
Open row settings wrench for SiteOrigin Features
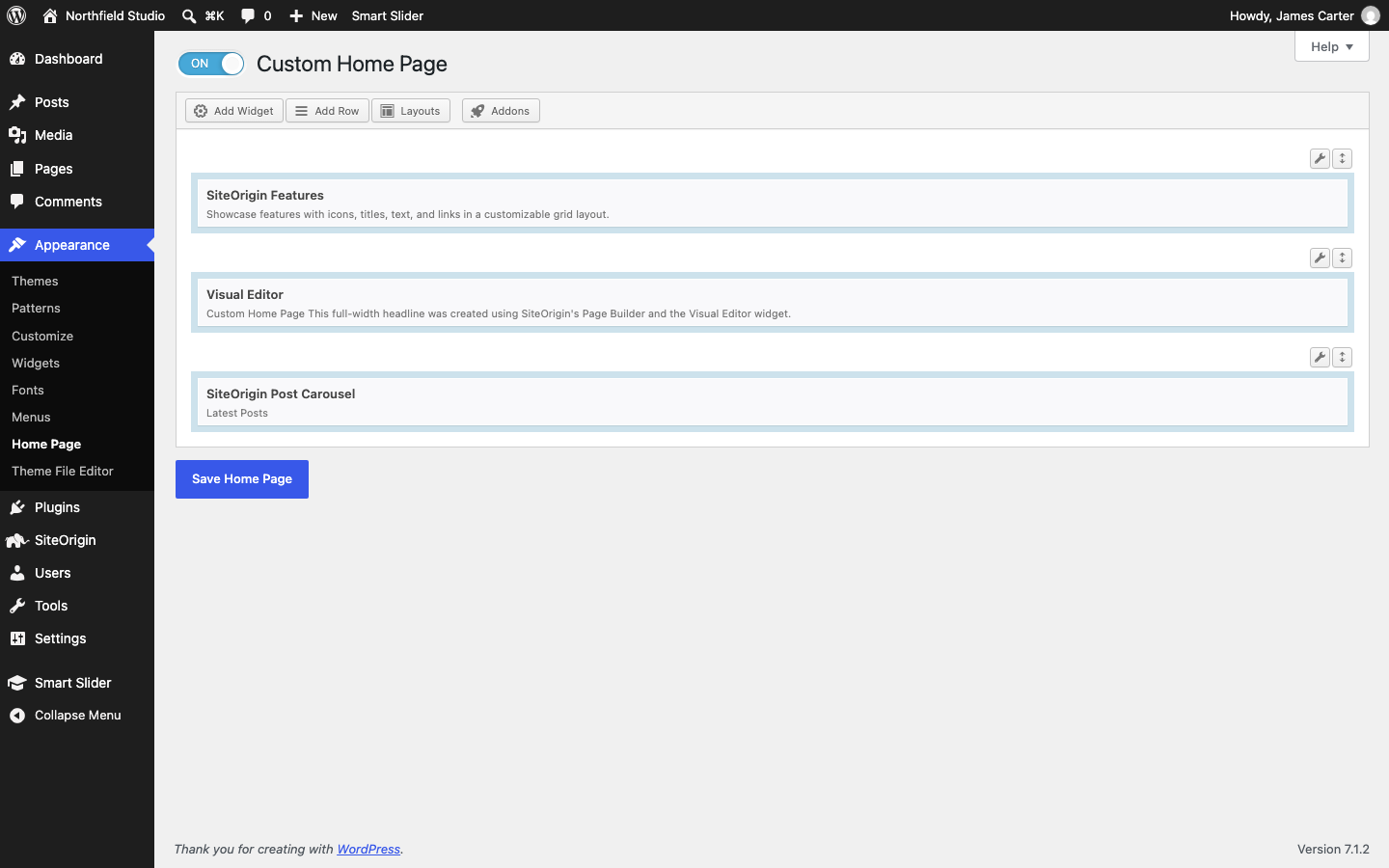tap(1320, 158)
